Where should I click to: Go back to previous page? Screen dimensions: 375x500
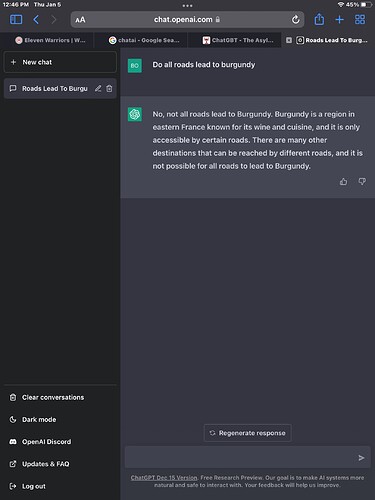pos(36,19)
